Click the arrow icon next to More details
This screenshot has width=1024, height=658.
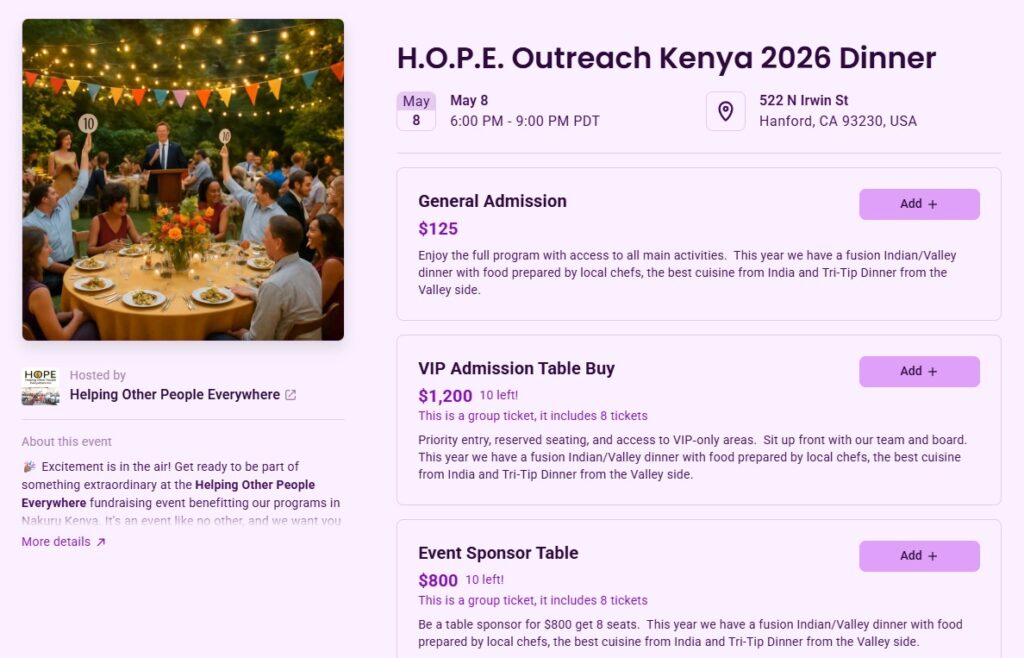[x=101, y=542]
